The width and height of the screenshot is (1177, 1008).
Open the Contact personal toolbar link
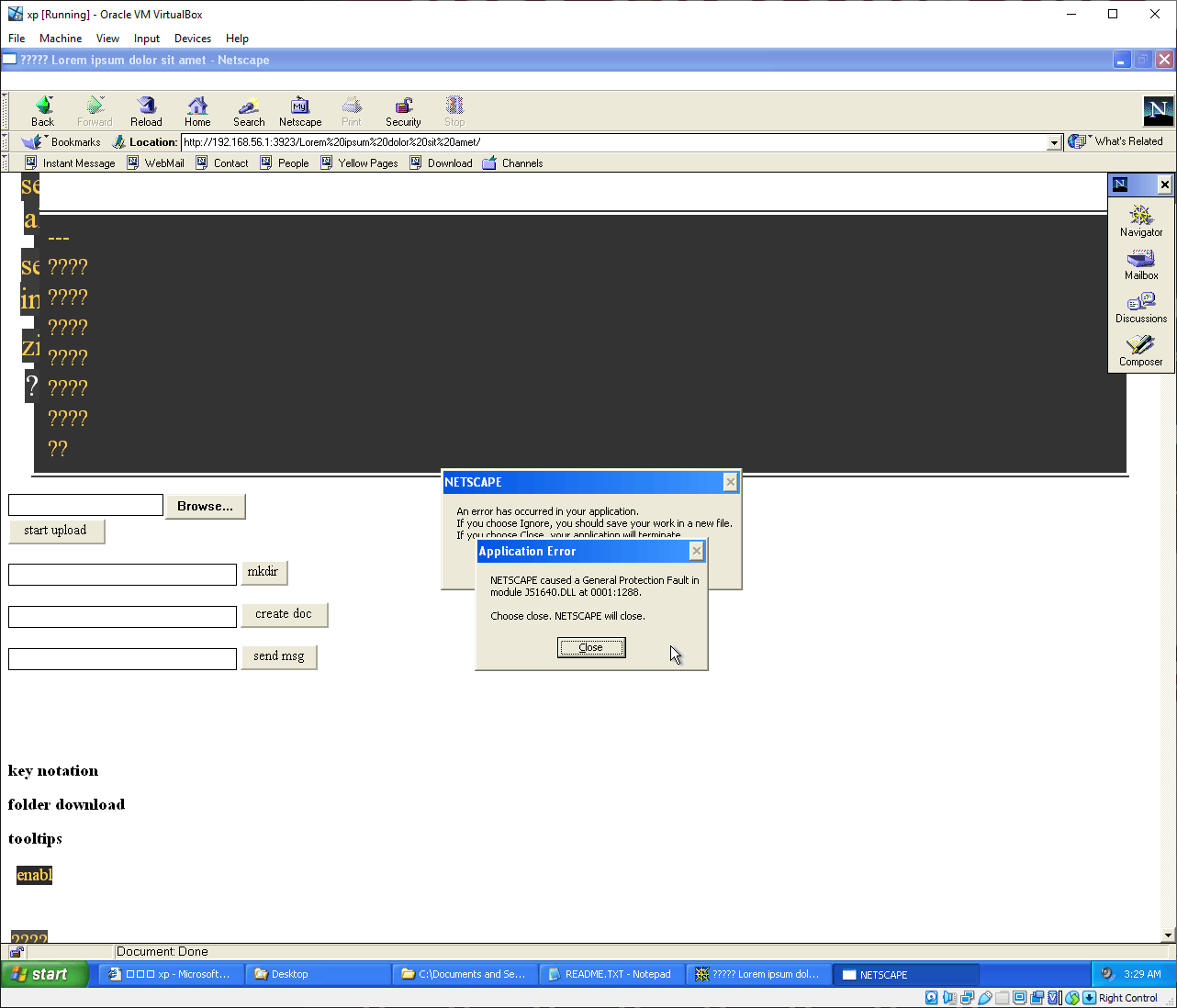(x=222, y=163)
